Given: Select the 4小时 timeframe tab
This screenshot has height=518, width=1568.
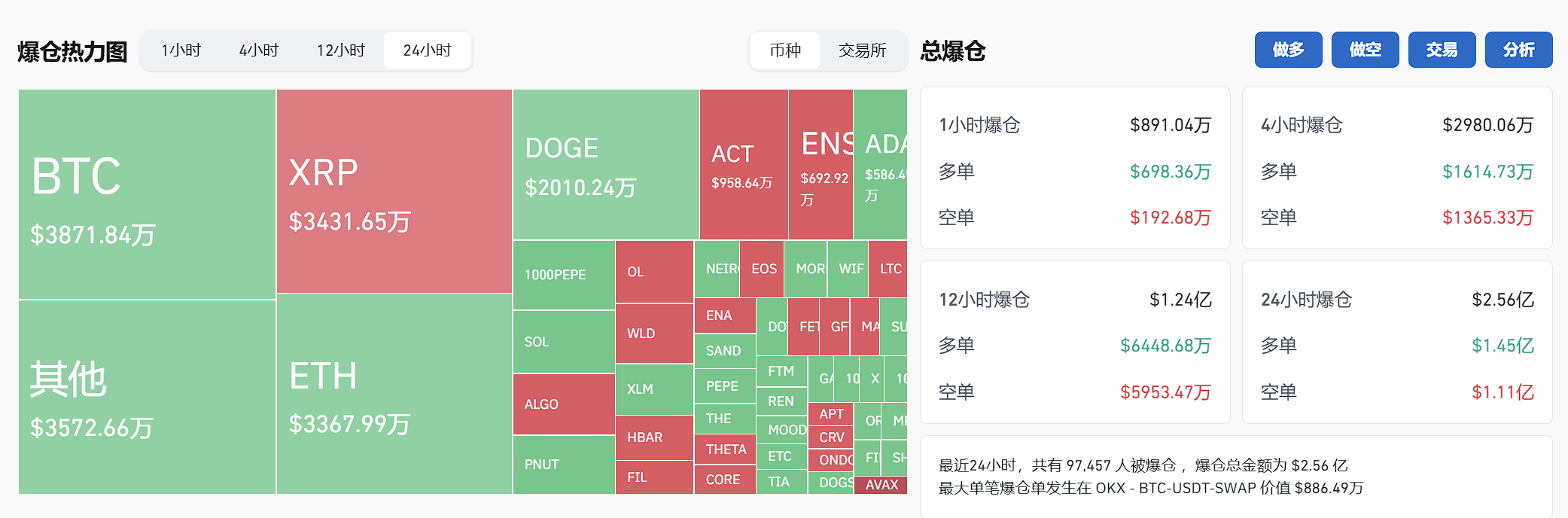Looking at the screenshot, I should coord(259,50).
